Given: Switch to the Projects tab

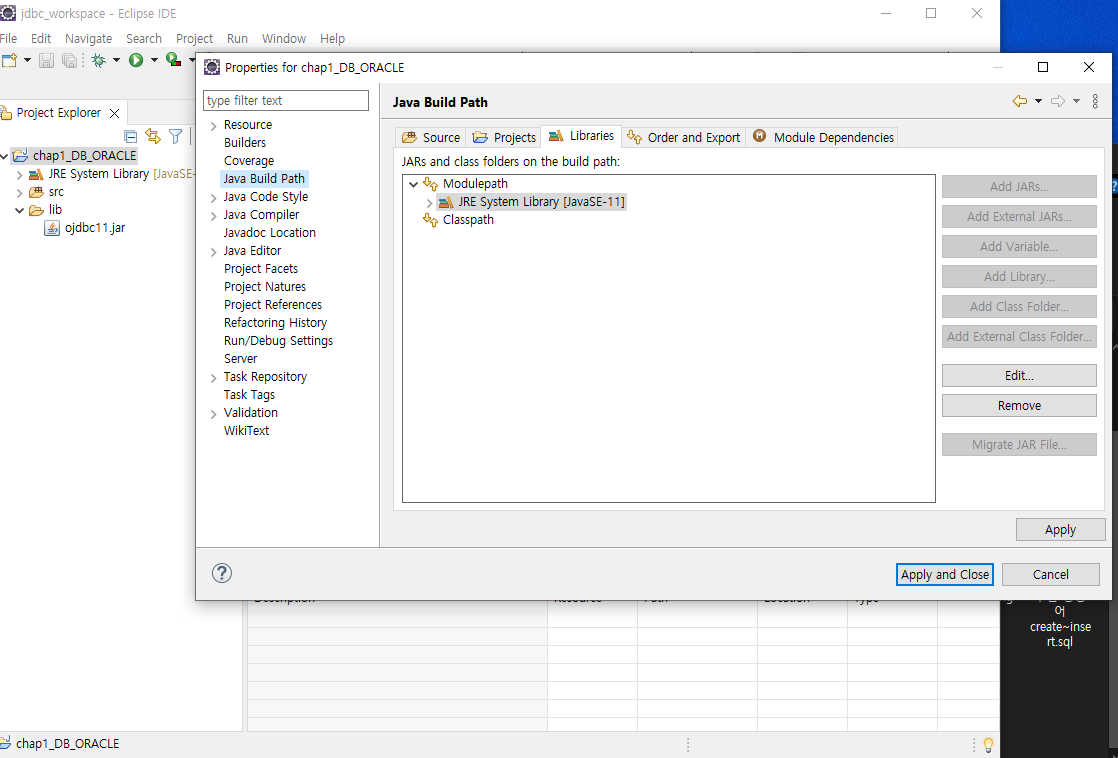Looking at the screenshot, I should pos(504,137).
